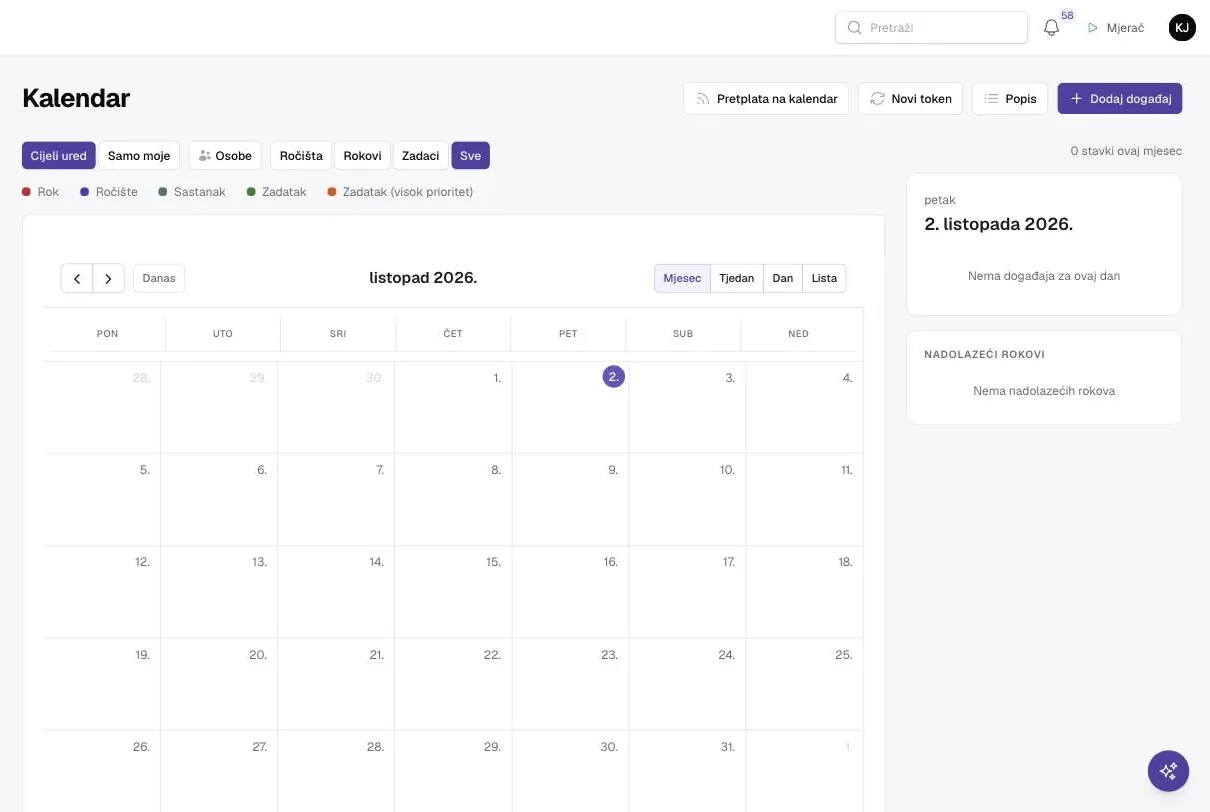The width and height of the screenshot is (1210, 812).
Task: Open the notifications bell icon
Action: click(1051, 28)
